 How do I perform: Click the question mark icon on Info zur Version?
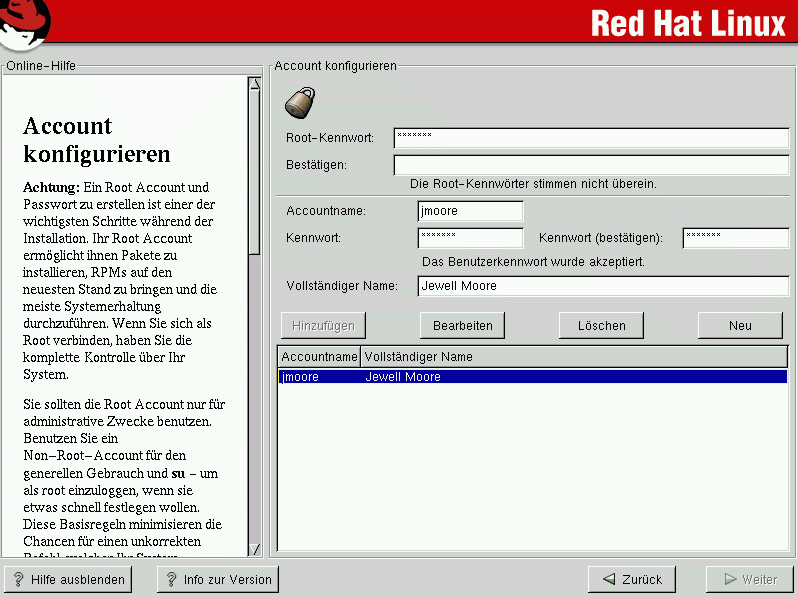171,579
